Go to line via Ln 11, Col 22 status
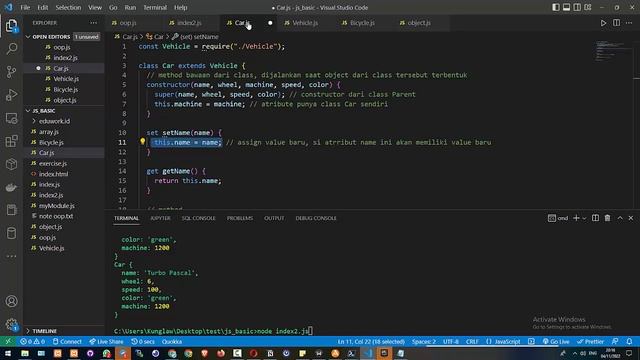Viewport: 640px width, 360px height. 371,341
